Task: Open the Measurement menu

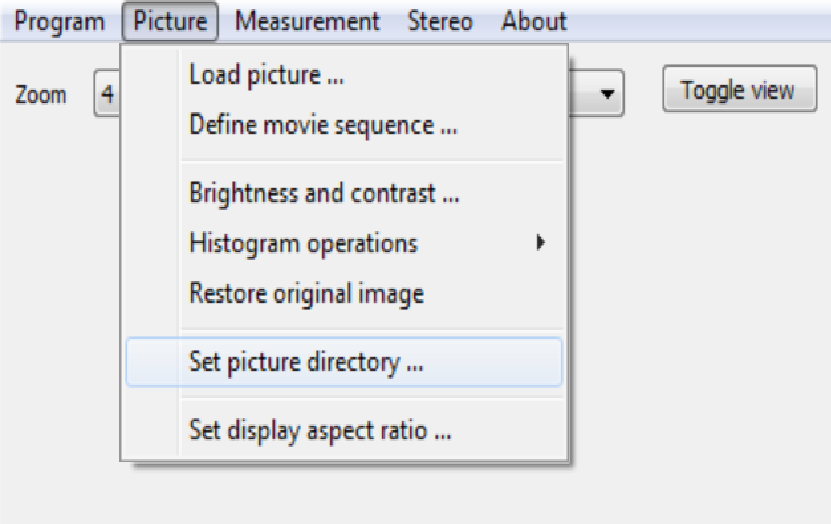Action: pos(308,21)
